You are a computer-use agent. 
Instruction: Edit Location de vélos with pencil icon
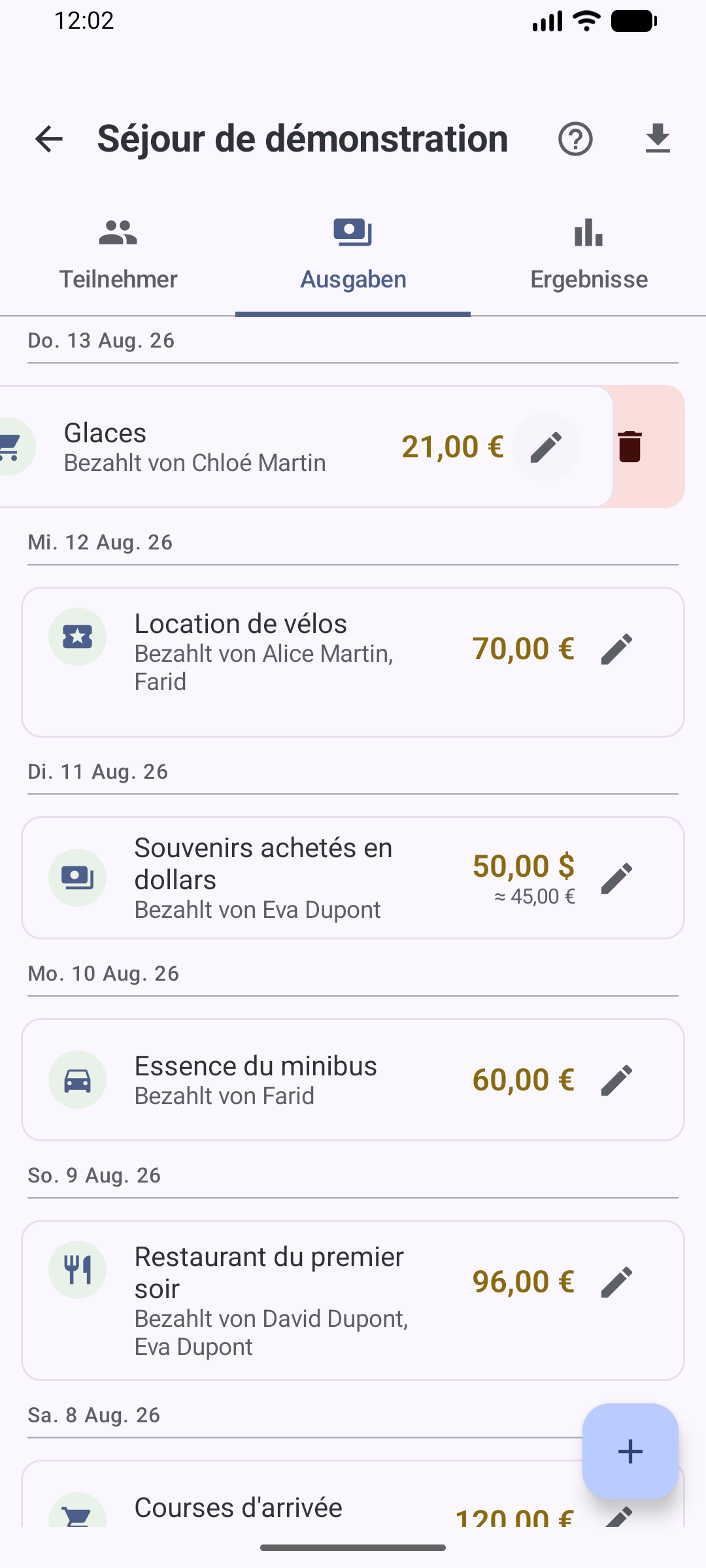click(616, 649)
